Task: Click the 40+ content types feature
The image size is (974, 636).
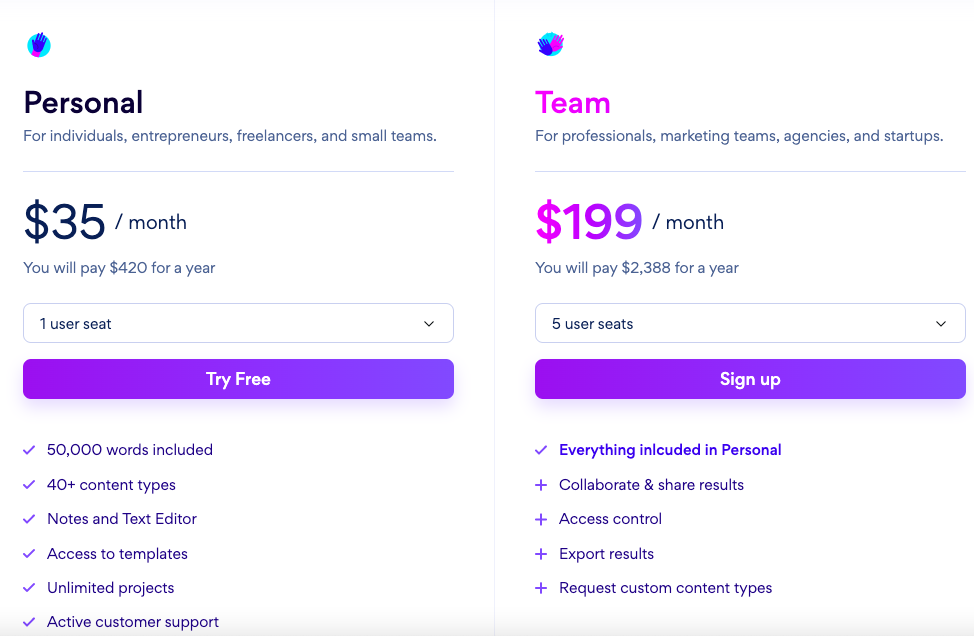Action: (x=111, y=484)
